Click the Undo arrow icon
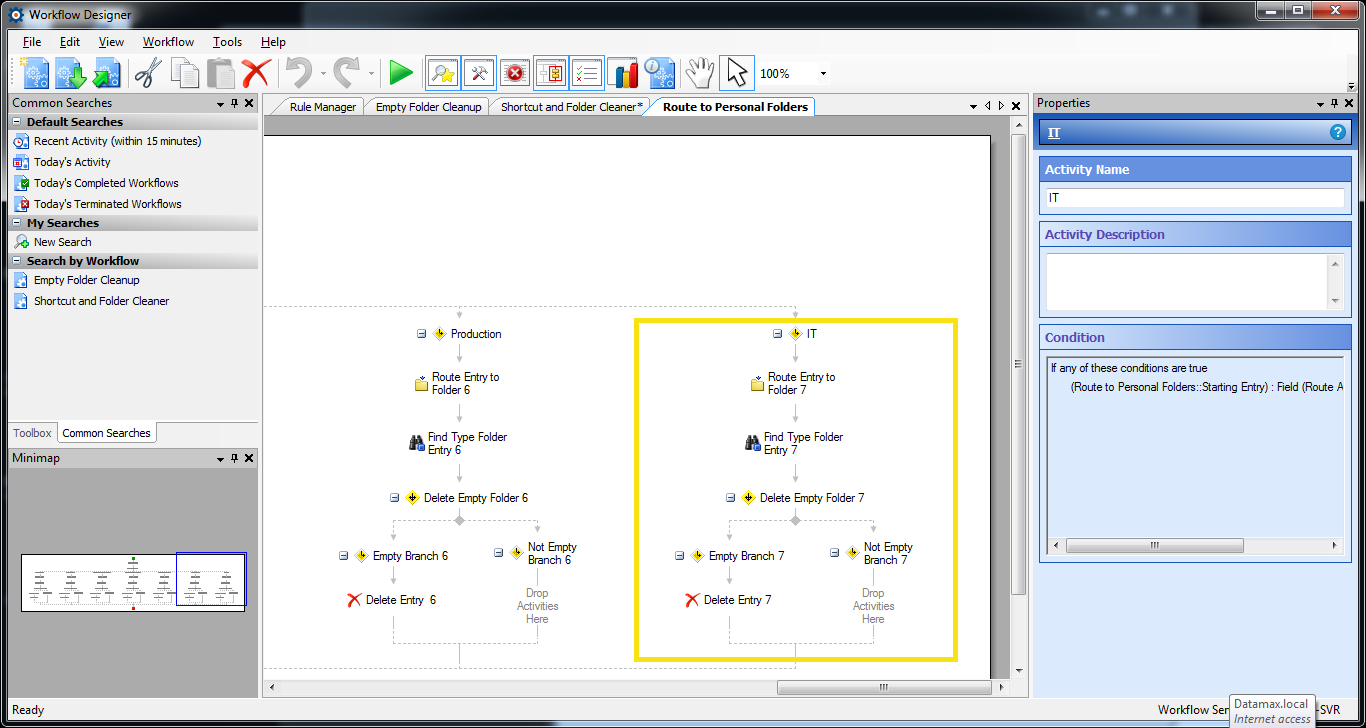Screen dimensions: 1366x728 pyautogui.click(x=298, y=73)
